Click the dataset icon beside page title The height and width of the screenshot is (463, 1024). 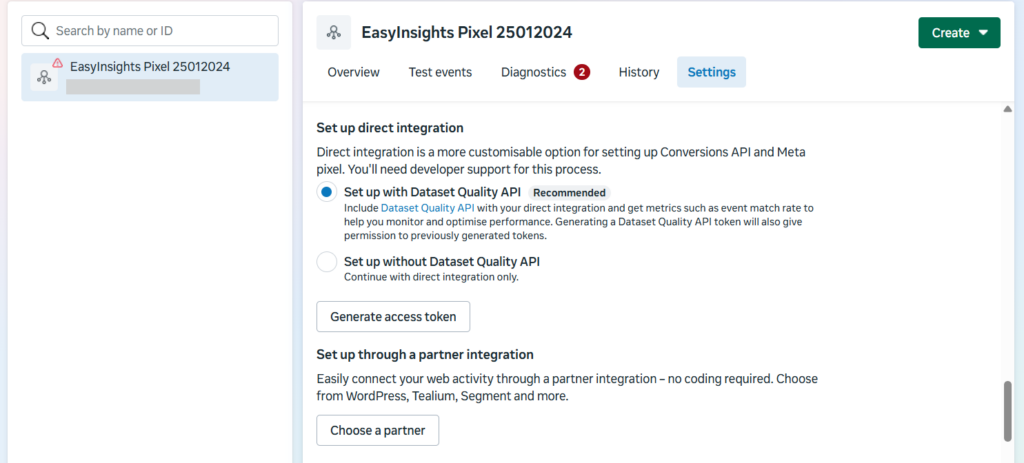tap(334, 33)
